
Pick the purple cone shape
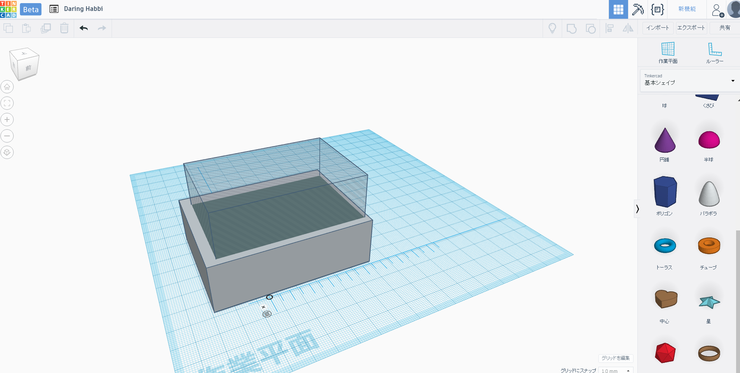664,140
